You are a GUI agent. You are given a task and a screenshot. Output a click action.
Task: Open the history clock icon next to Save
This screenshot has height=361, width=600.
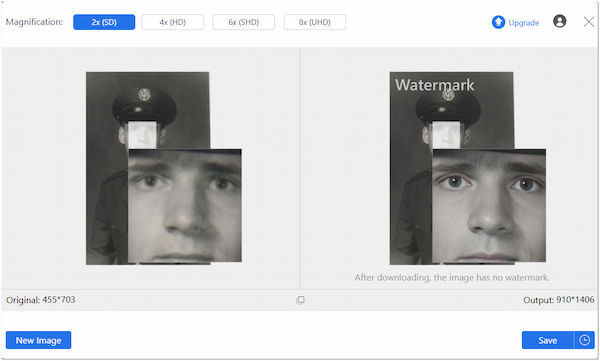(584, 340)
